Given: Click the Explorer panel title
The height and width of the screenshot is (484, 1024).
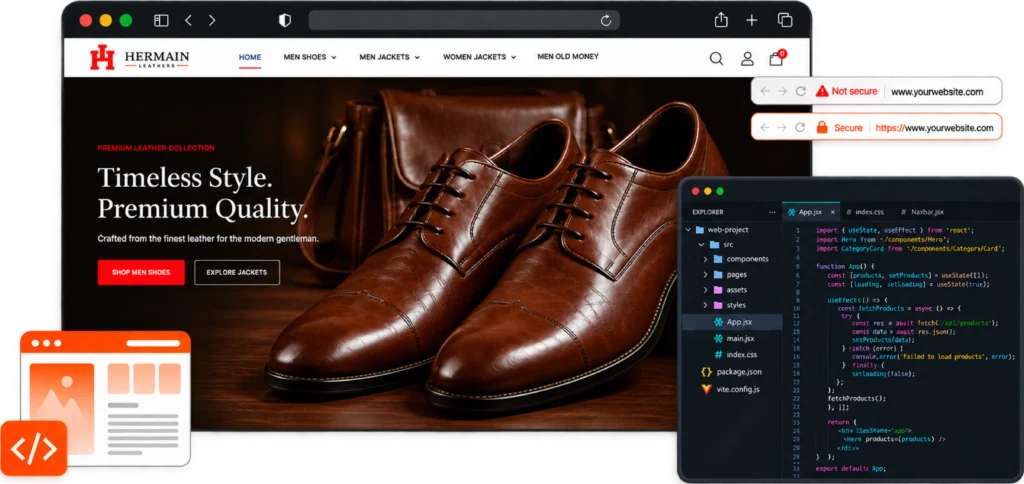Looking at the screenshot, I should pos(708,212).
